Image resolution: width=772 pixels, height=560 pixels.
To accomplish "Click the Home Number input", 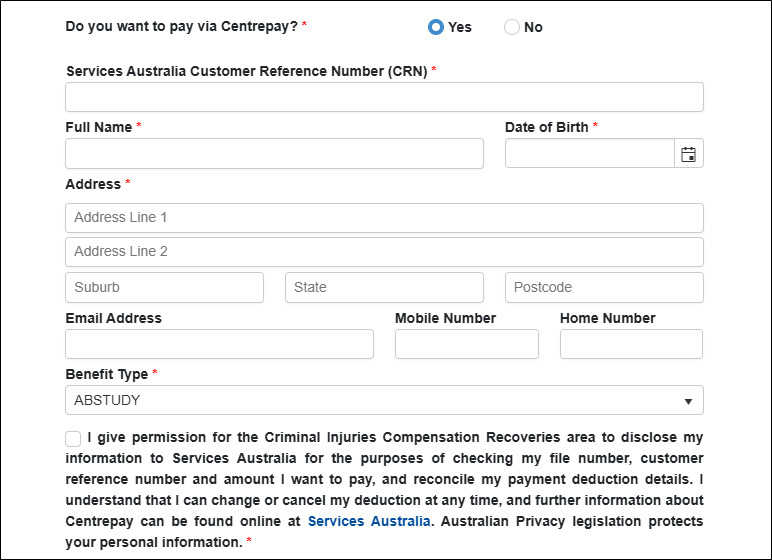I will 631,344.
